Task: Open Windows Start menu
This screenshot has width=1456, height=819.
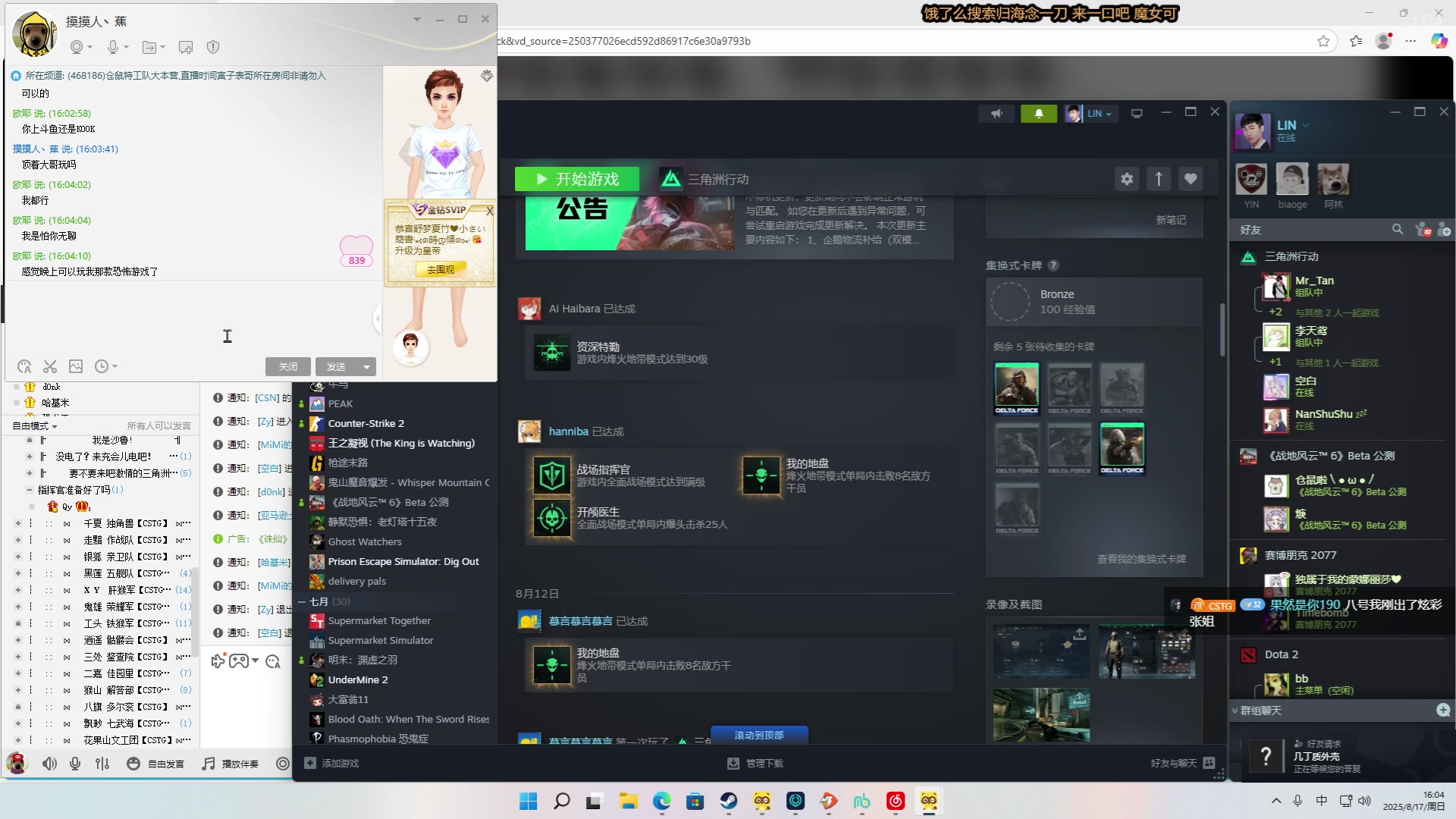Action: click(x=529, y=802)
